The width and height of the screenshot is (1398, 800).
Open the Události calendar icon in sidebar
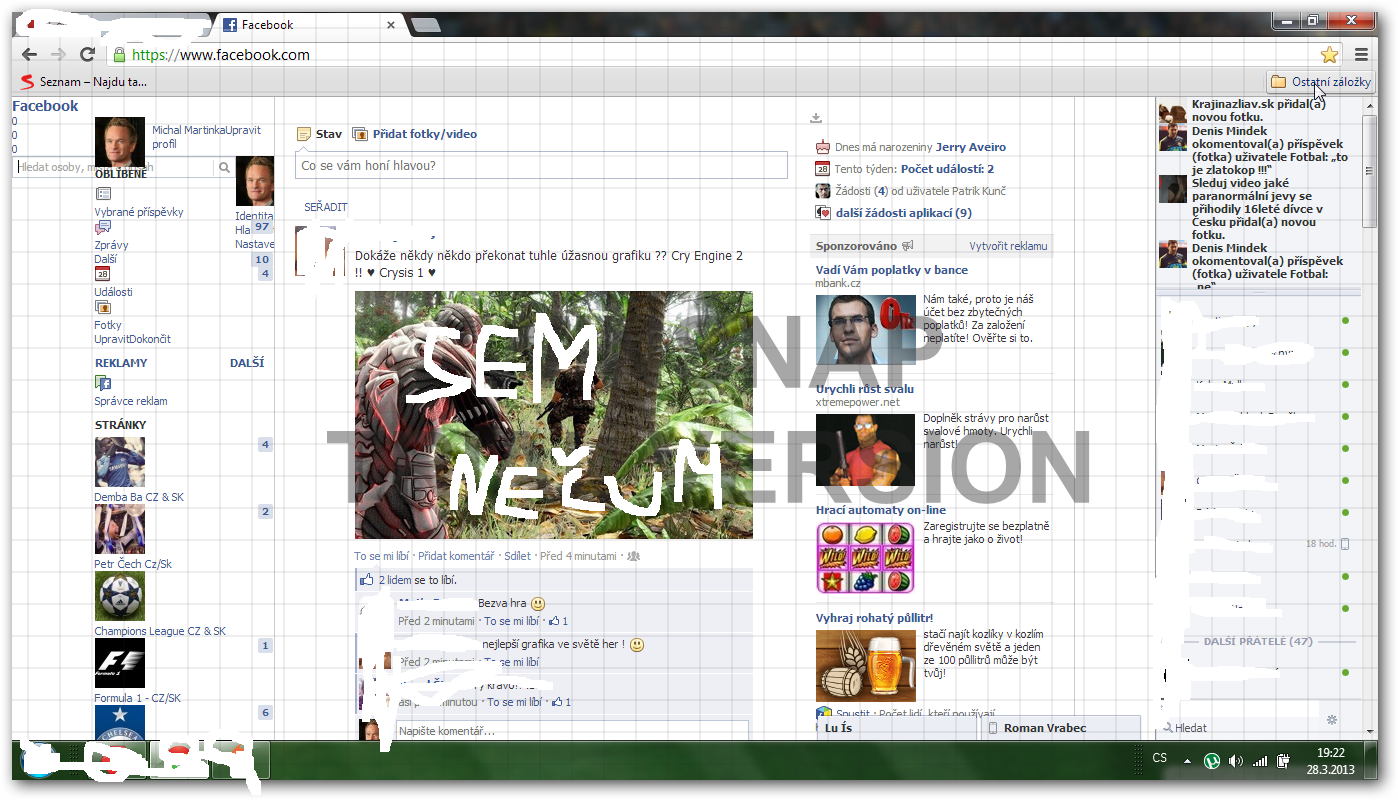point(103,274)
